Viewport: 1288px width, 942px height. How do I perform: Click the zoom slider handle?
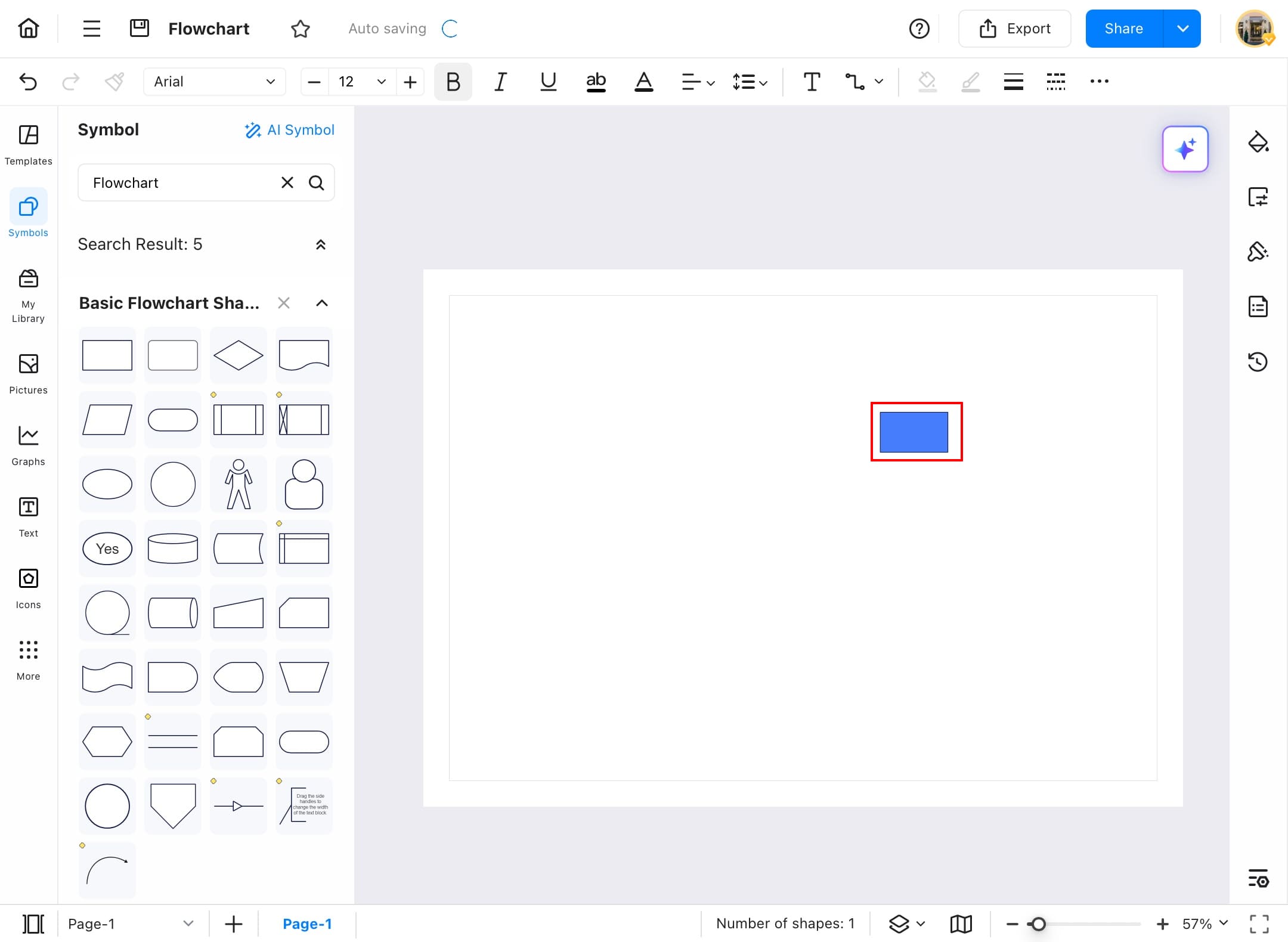1038,924
